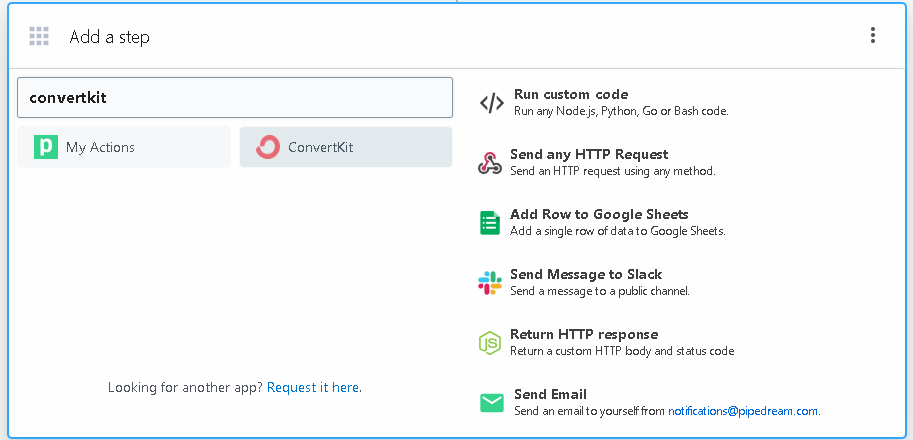Click the red ConvertKit logo icon
Screen dimensions: 913x440
(268, 147)
